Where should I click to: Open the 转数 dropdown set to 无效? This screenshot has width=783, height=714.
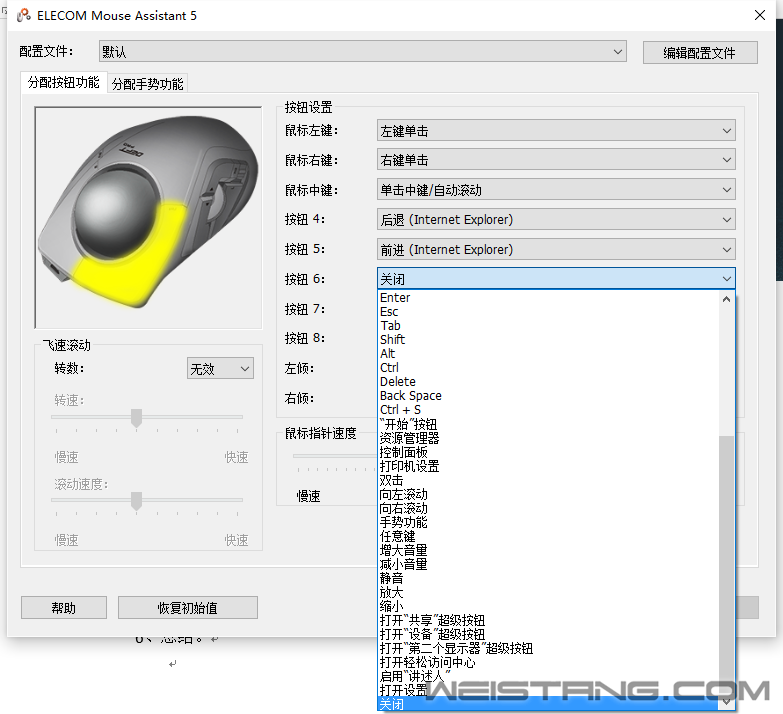click(220, 368)
